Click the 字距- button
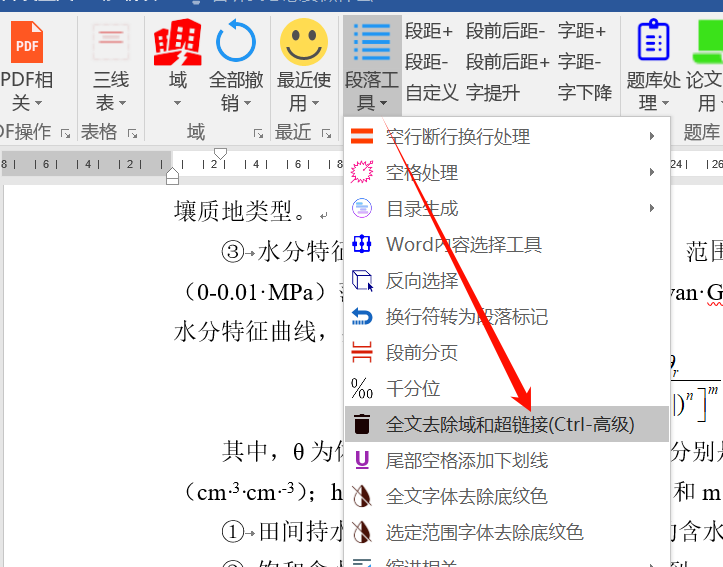Image resolution: width=723 pixels, height=567 pixels. point(580,62)
